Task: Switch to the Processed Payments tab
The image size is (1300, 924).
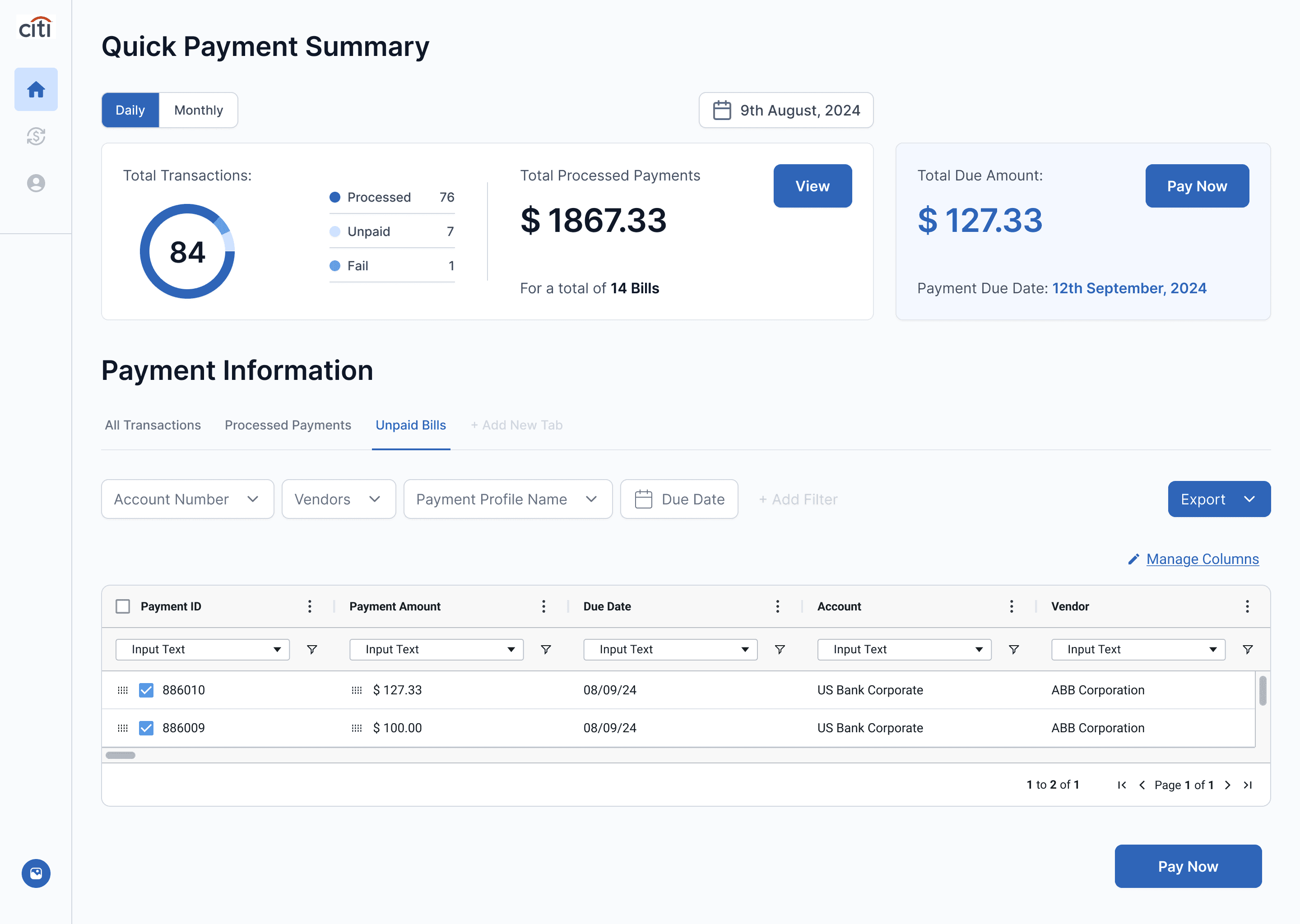Action: tap(288, 425)
